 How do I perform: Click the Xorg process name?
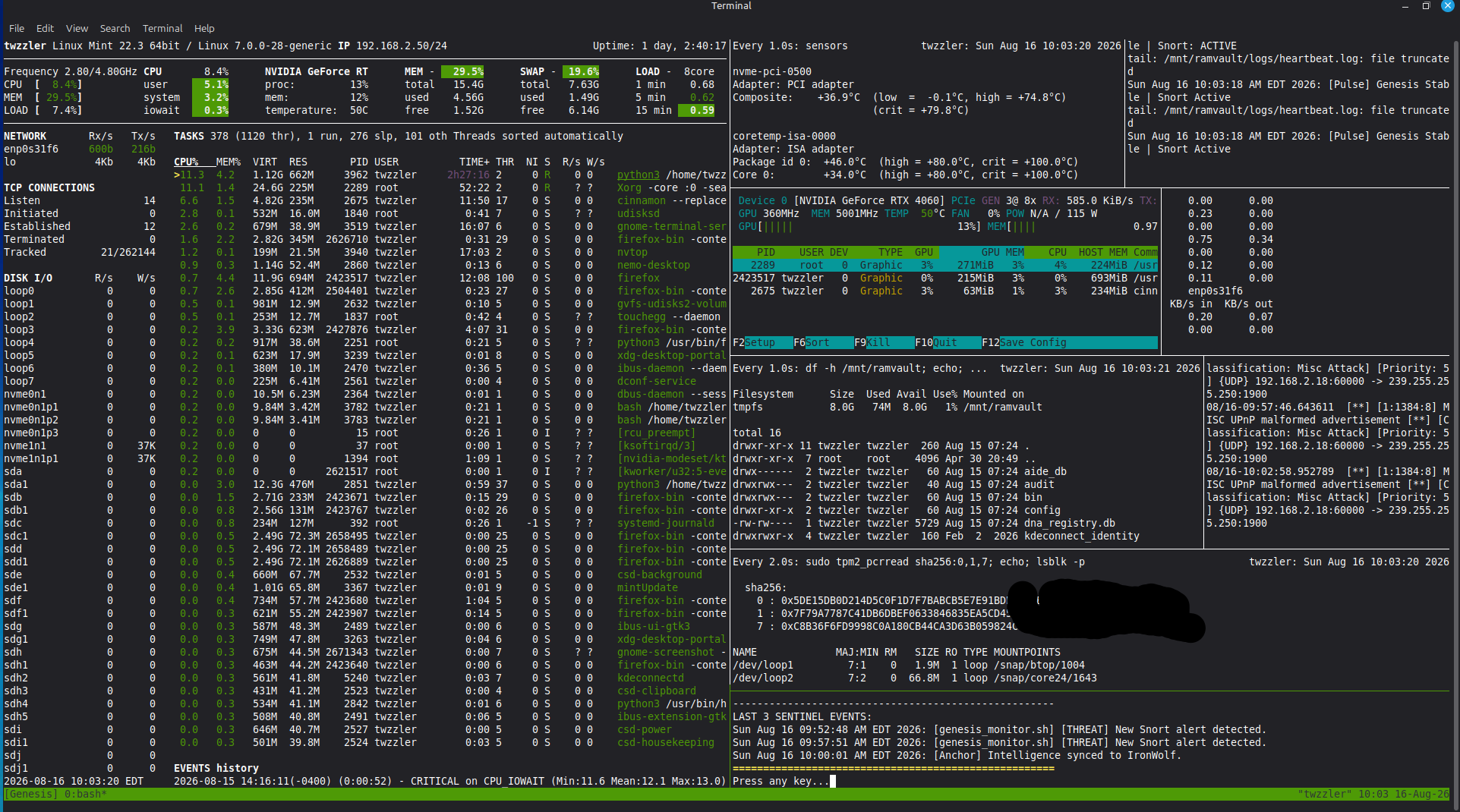pos(629,187)
